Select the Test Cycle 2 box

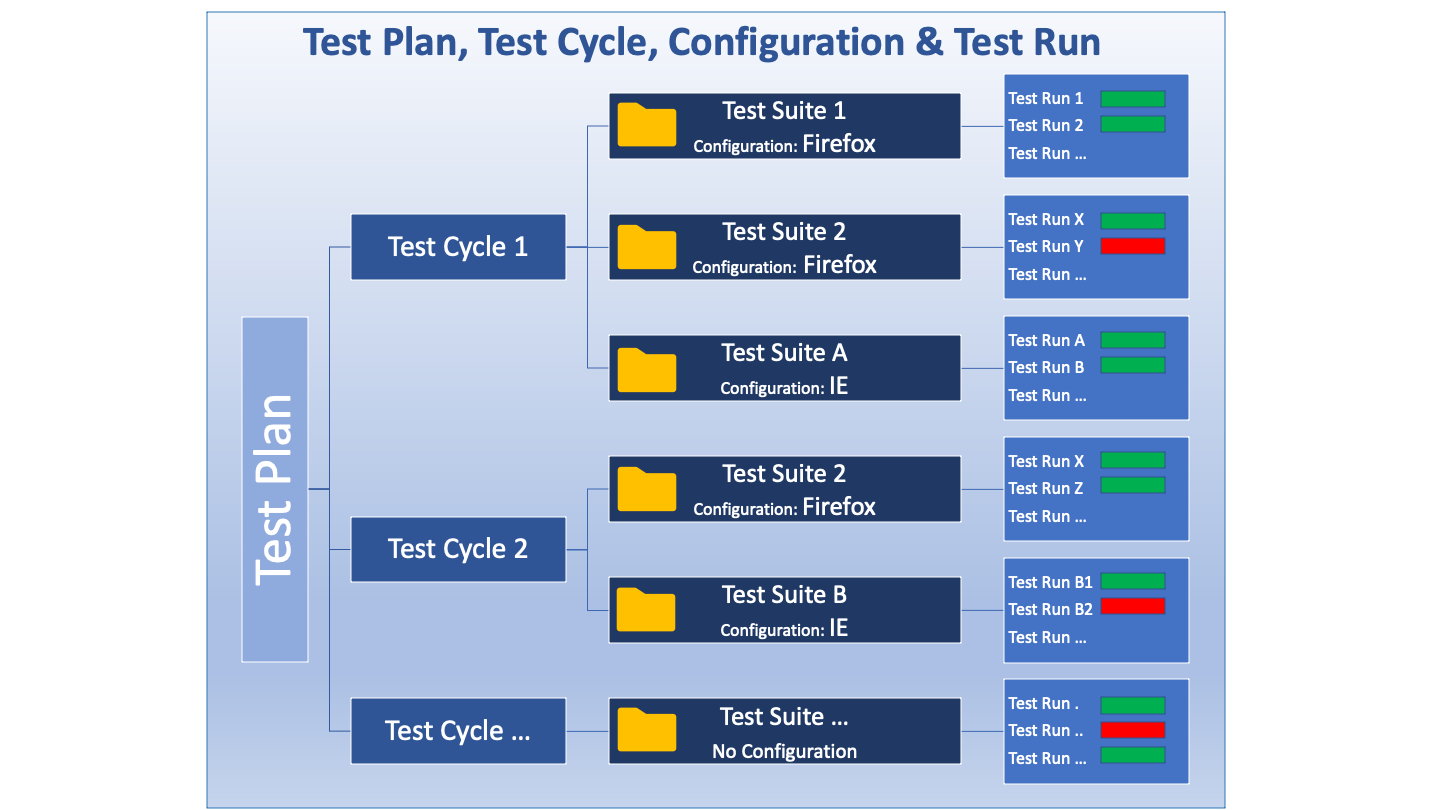458,549
